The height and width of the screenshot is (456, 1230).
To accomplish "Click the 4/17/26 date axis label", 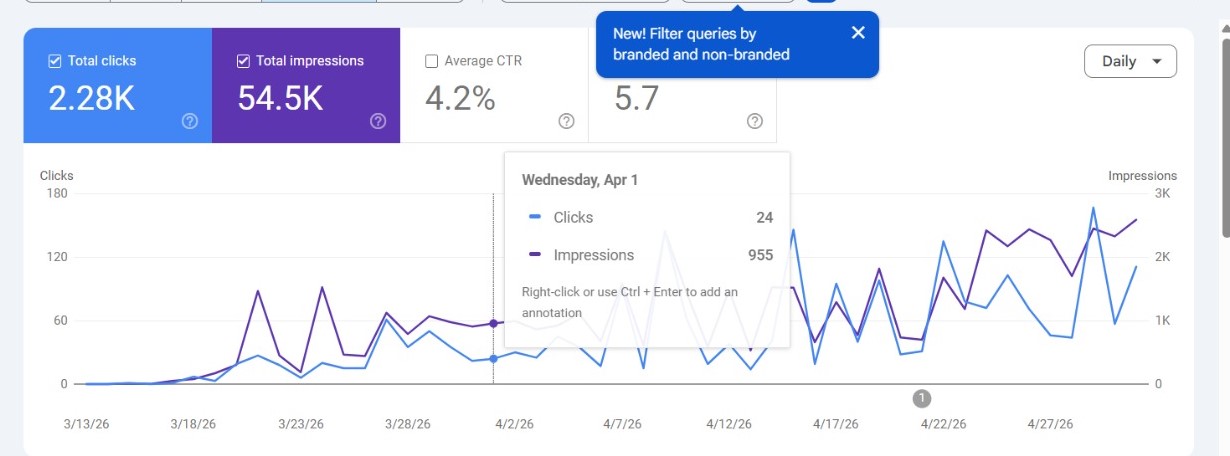I will pyautogui.click(x=835, y=424).
